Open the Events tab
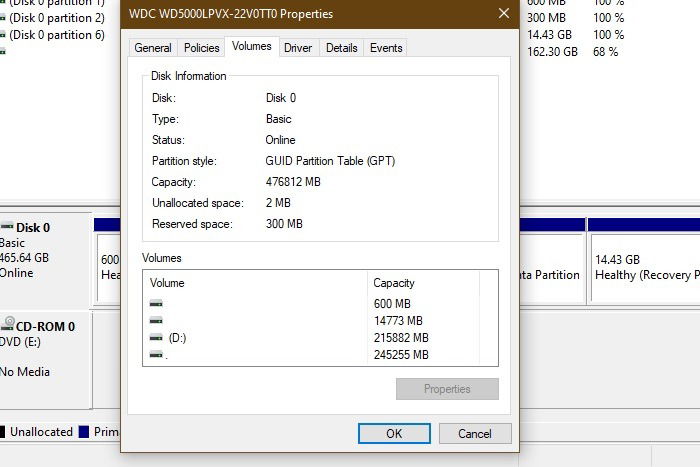The width and height of the screenshot is (700, 467). (x=386, y=48)
